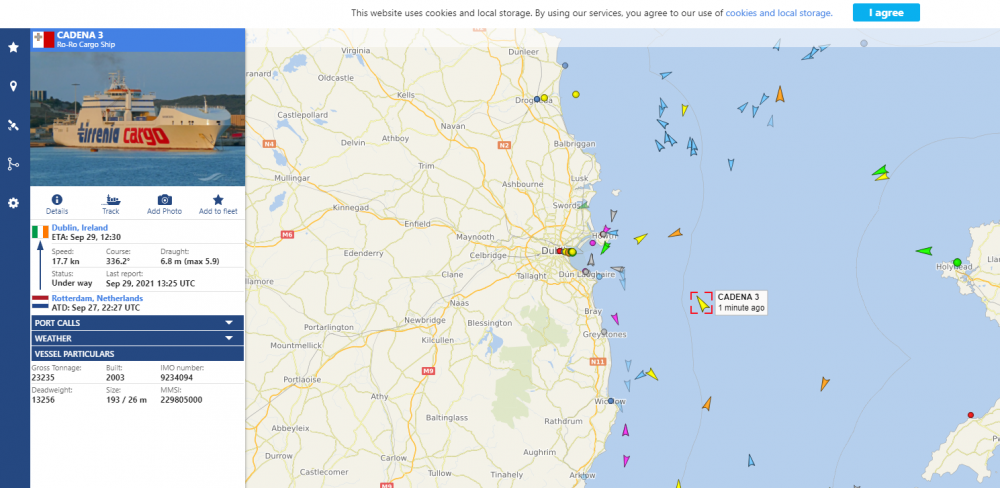
Task: Follow the cookies and local storage link
Action: (778, 13)
